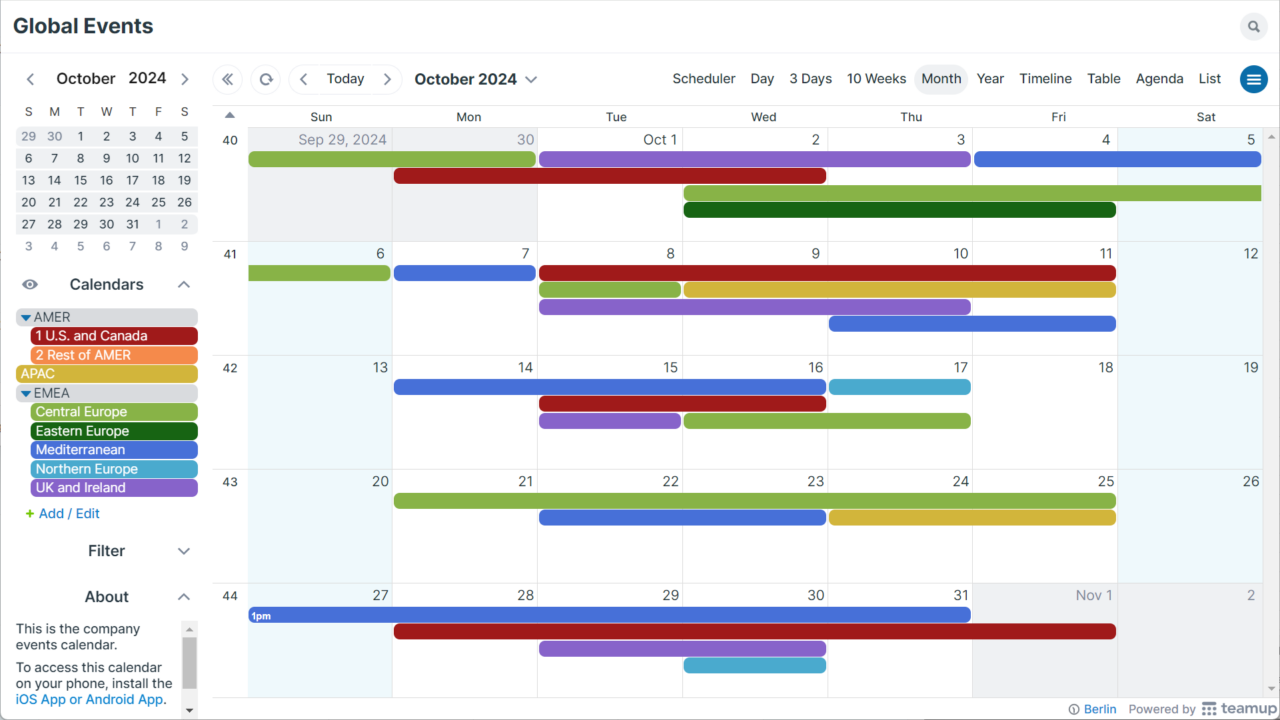Refresh the calendar with the reload icon
1280x720 pixels.
click(x=265, y=79)
